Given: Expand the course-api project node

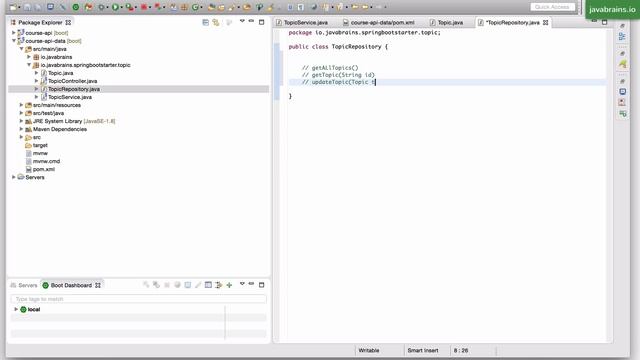Looking at the screenshot, I should coord(13,33).
